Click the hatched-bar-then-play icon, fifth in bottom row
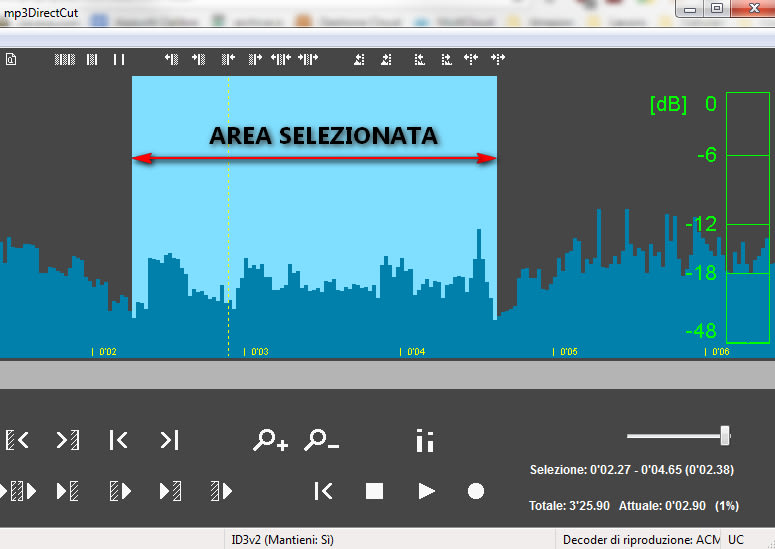775x549 pixels. coord(221,491)
